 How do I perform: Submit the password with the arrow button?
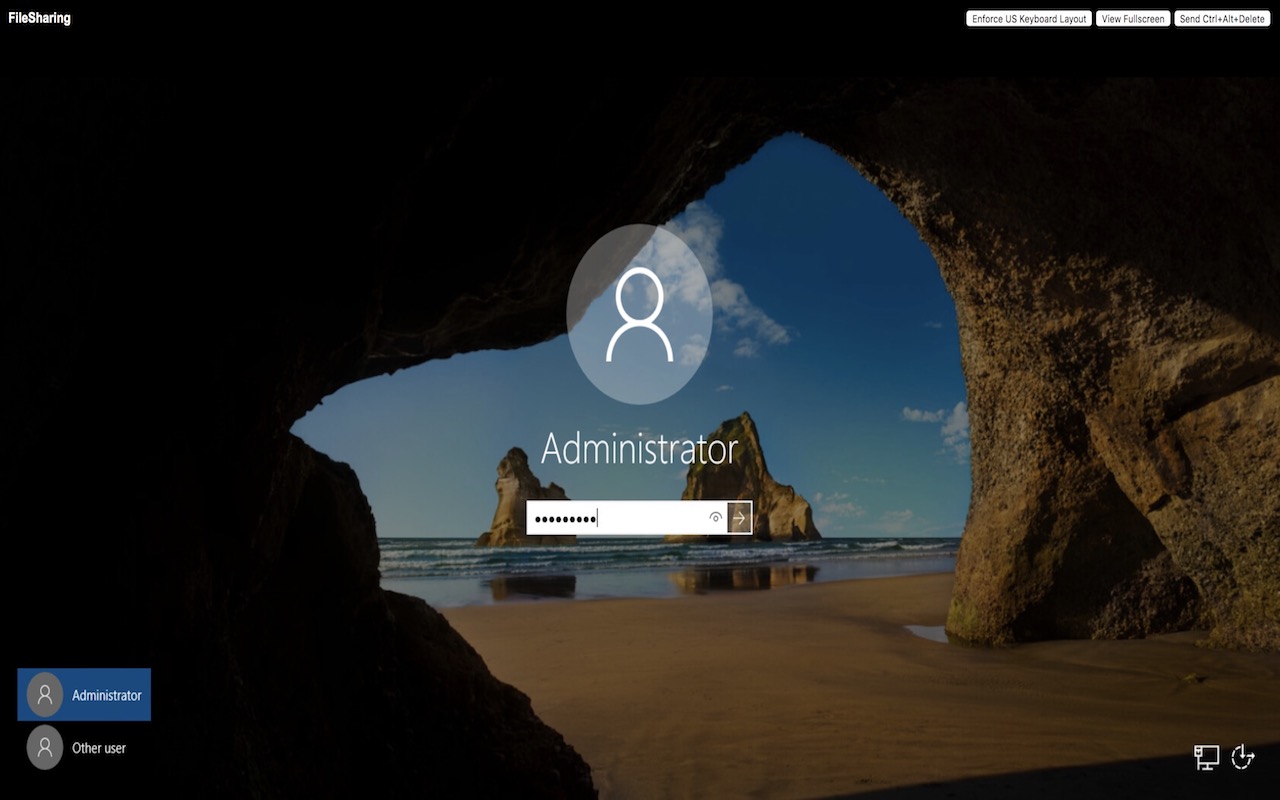[740, 517]
